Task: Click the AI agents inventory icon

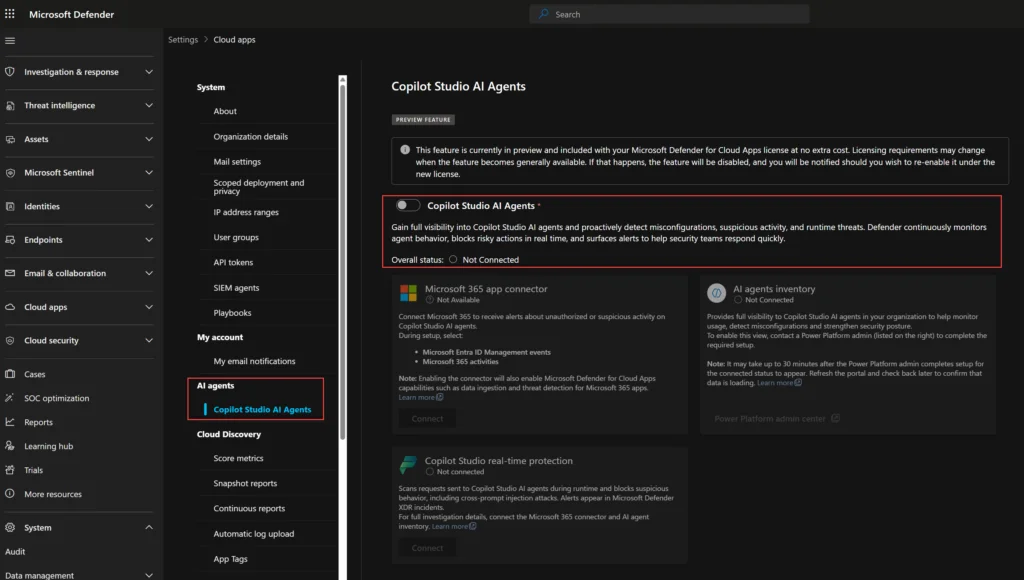Action: coord(716,293)
